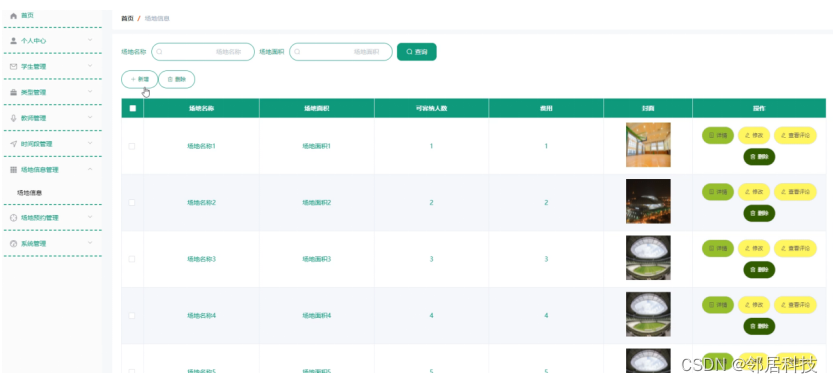
Task: Click the paper-plane icon for 时间段管理
Action: [x=14, y=144]
